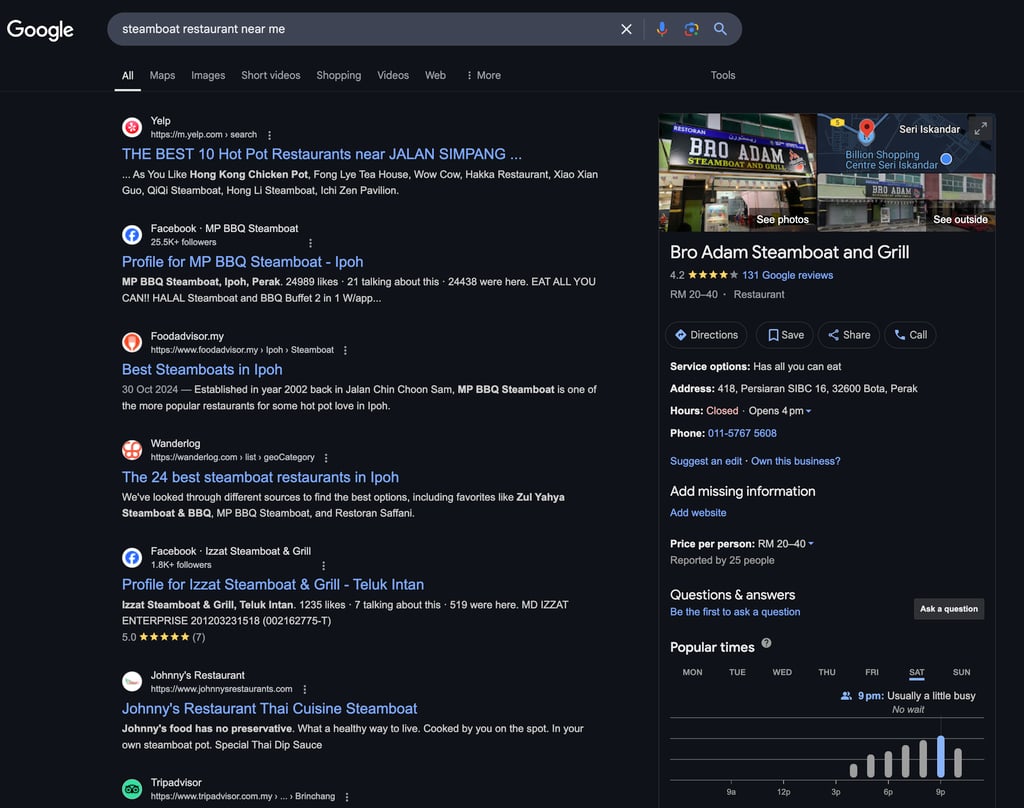Select SUN in Popular times

[x=961, y=672]
